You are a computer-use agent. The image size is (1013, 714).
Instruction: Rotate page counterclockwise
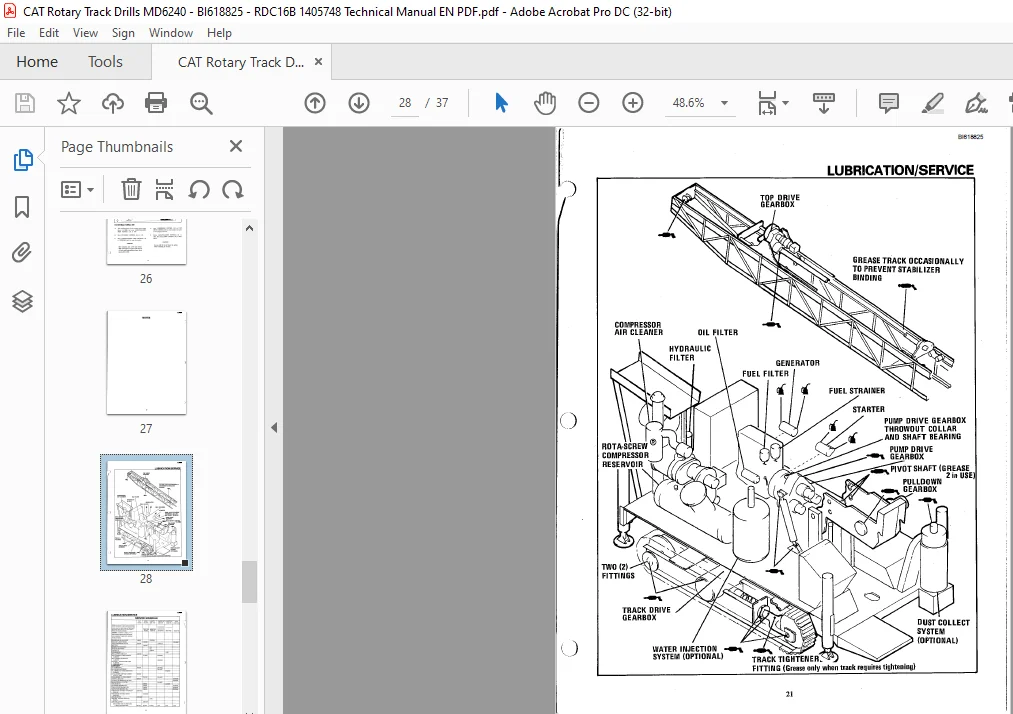(x=199, y=189)
